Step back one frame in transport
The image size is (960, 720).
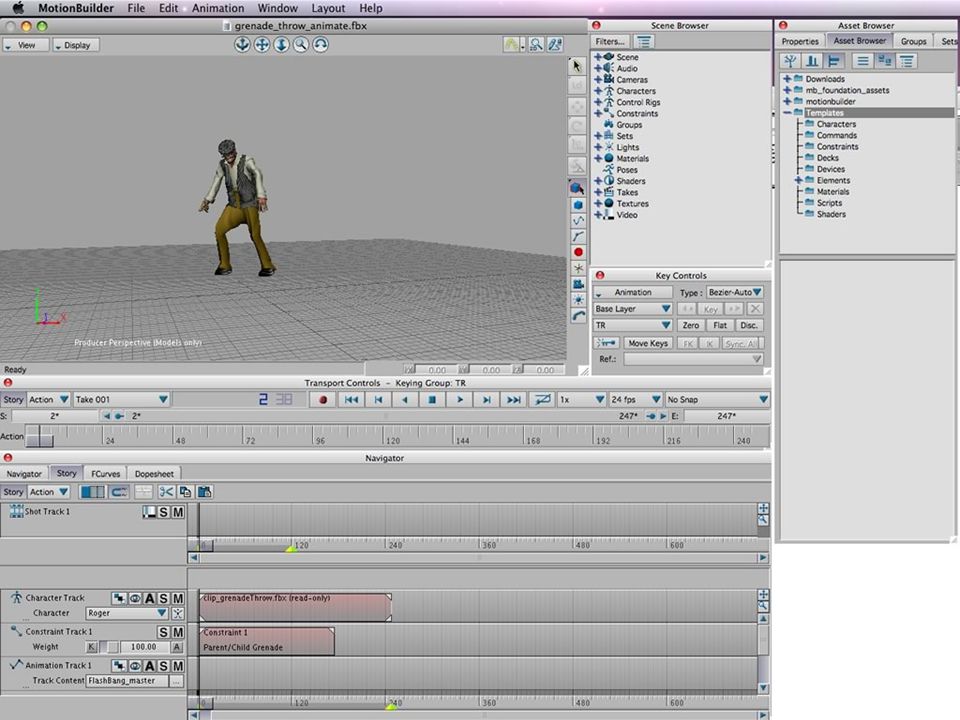tap(378, 400)
